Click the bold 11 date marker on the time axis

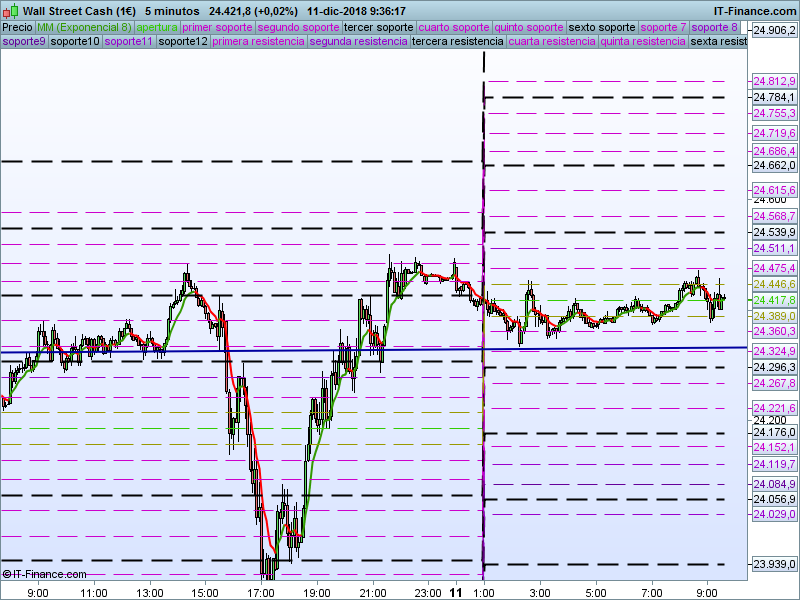456,592
